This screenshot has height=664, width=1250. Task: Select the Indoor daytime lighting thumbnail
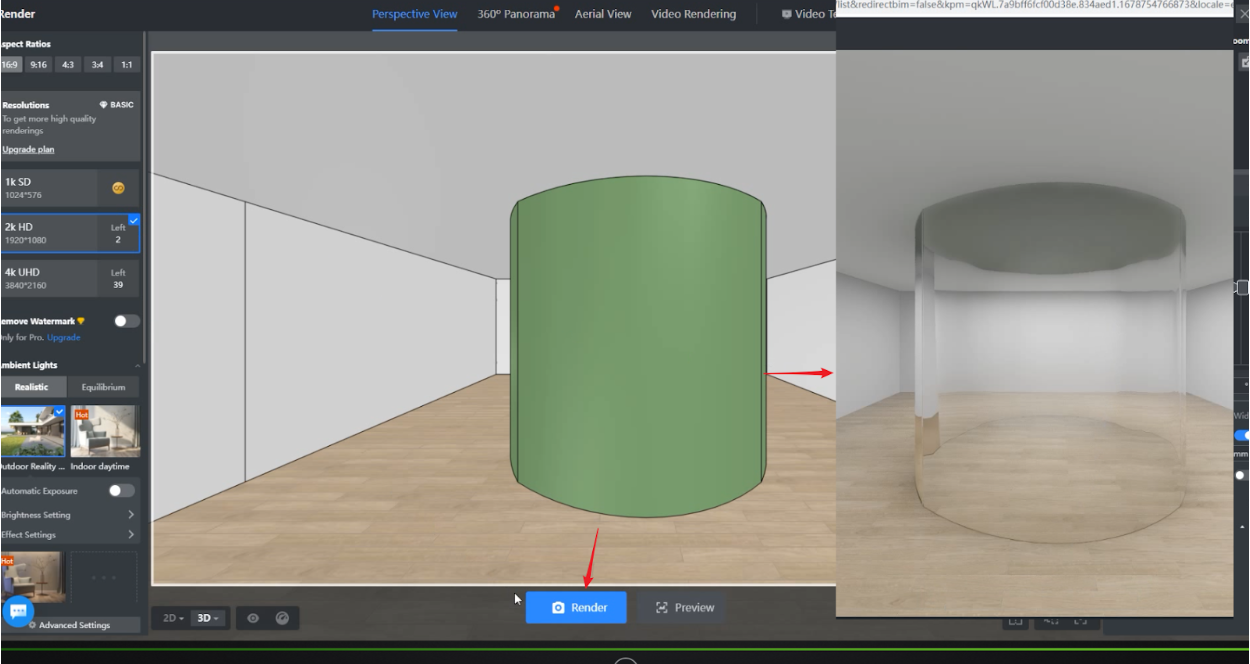click(105, 431)
